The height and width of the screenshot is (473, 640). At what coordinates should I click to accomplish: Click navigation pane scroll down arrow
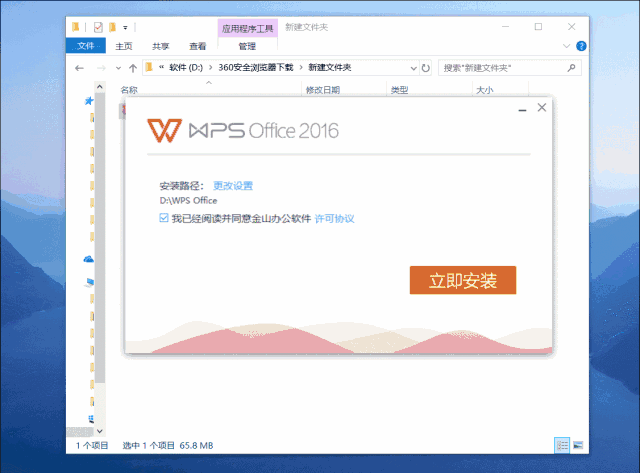tap(100, 431)
